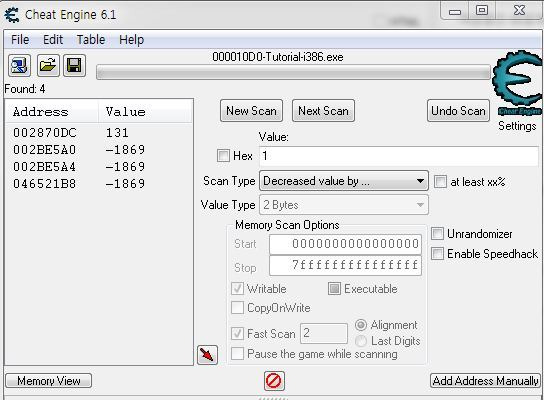Image resolution: width=544 pixels, height=400 pixels.
Task: Click the Cheat Engine logo for settings
Action: tap(518, 84)
